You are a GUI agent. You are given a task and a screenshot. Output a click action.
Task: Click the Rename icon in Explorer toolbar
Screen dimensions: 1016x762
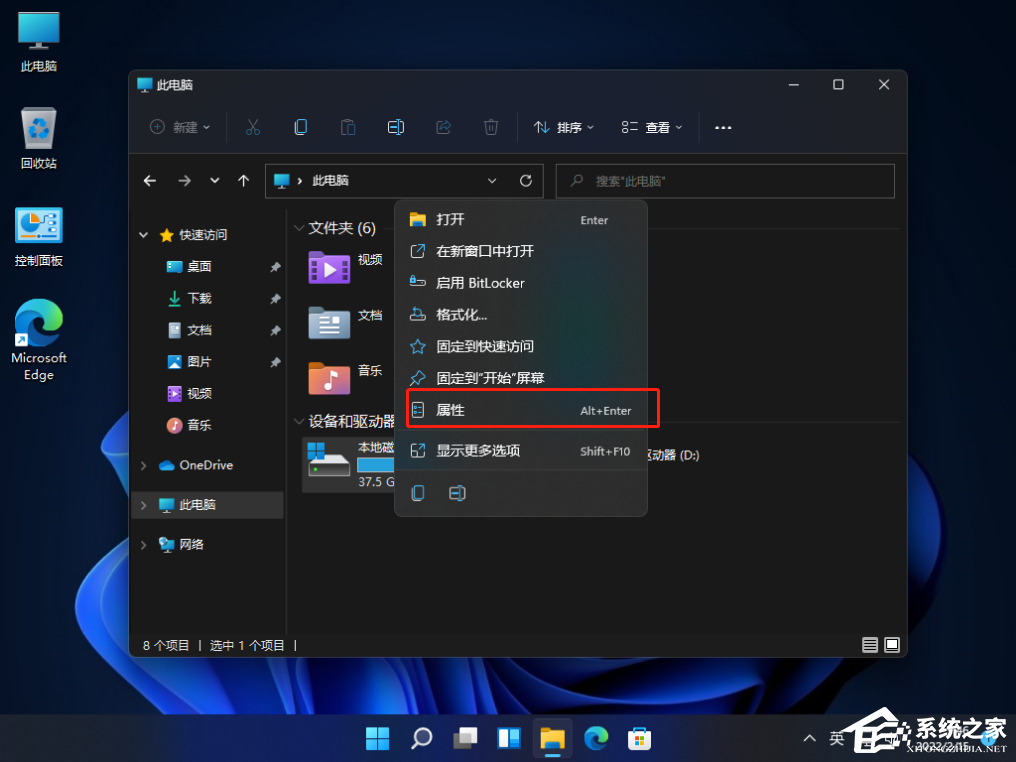tap(396, 127)
